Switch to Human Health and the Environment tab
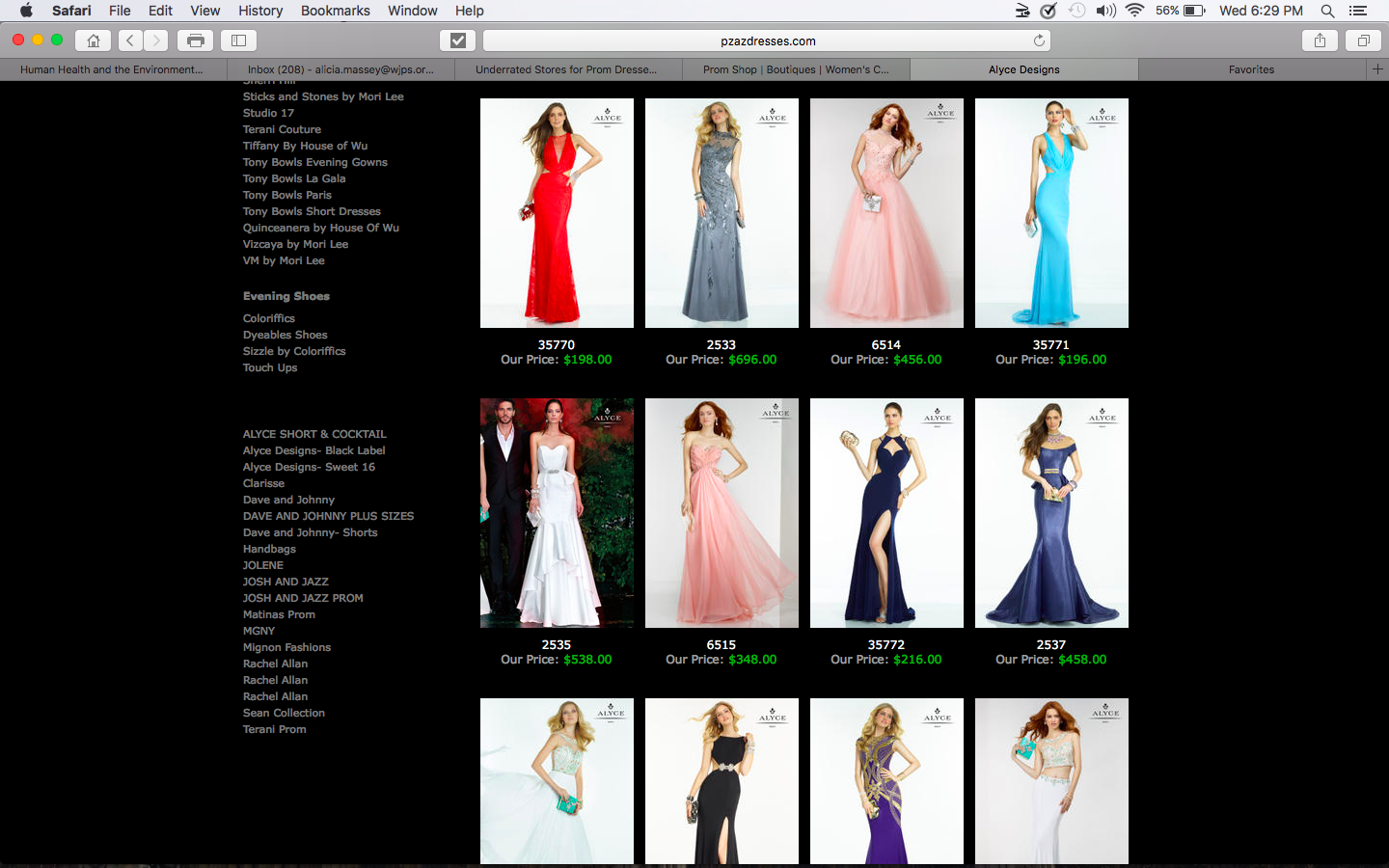This screenshot has height=868, width=1389. point(113,69)
